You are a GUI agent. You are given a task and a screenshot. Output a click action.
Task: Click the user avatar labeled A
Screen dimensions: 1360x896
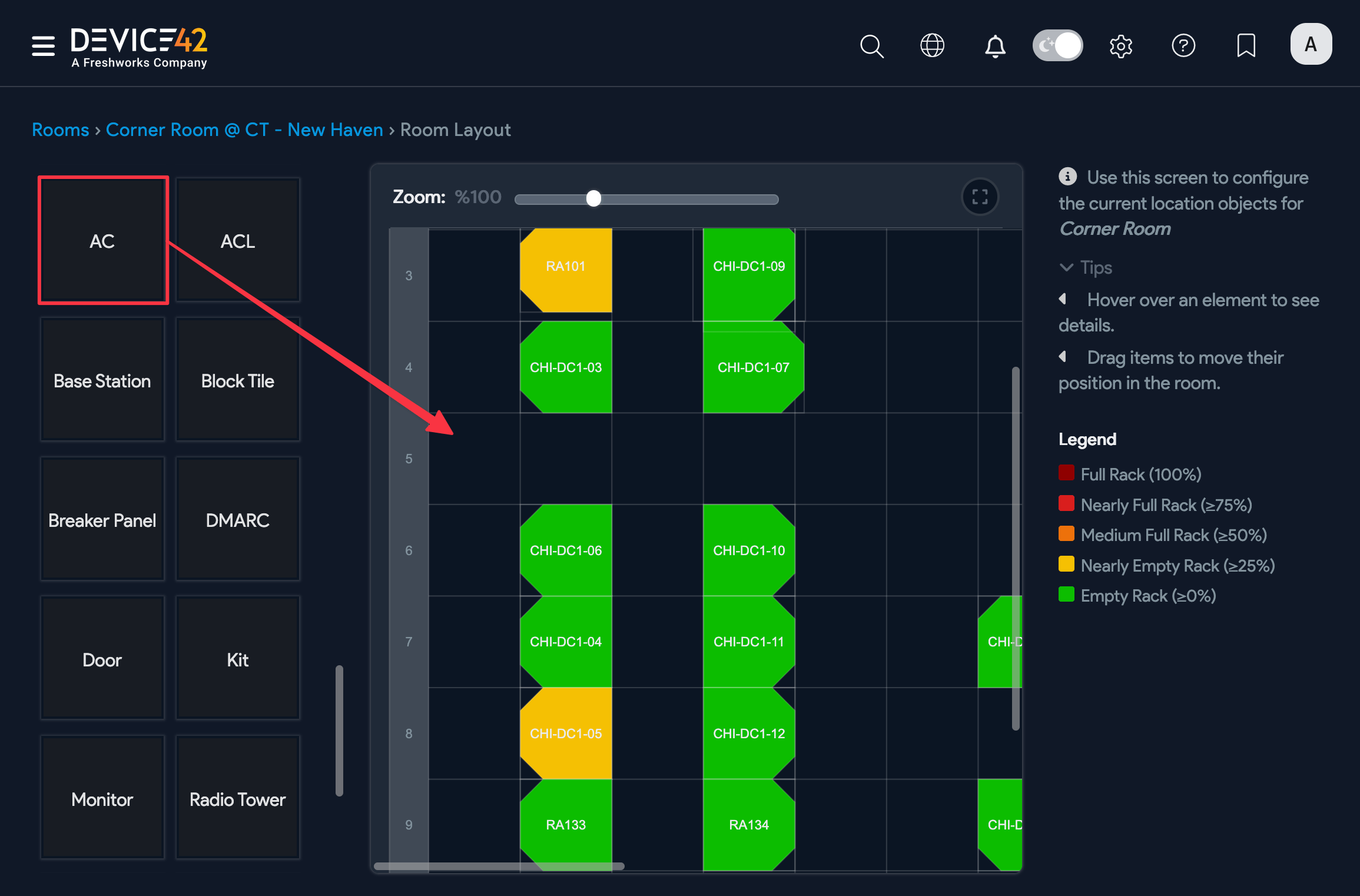tap(1311, 44)
